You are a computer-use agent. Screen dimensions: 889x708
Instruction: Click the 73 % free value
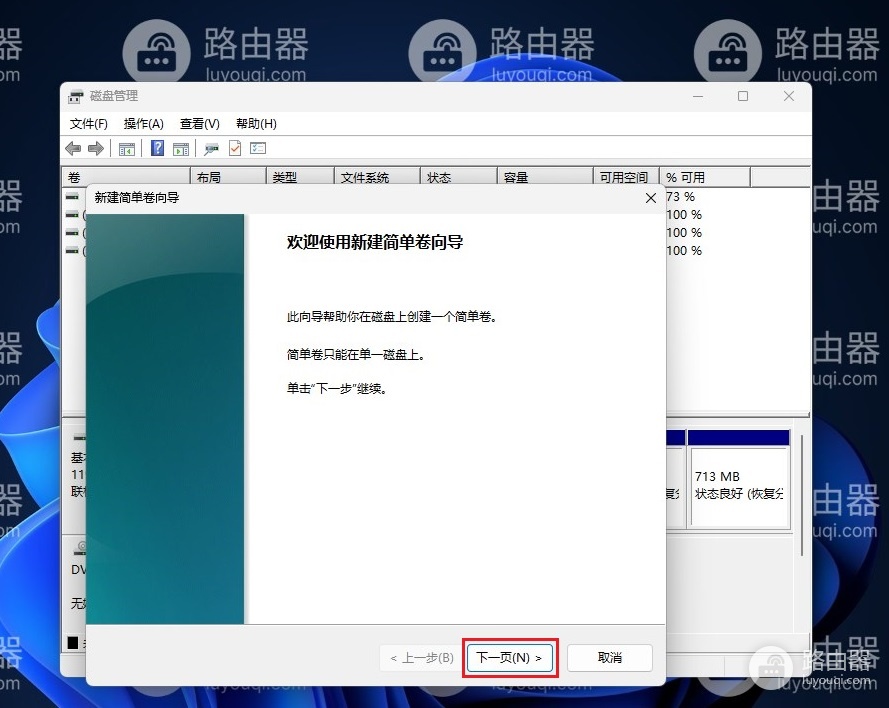click(680, 197)
